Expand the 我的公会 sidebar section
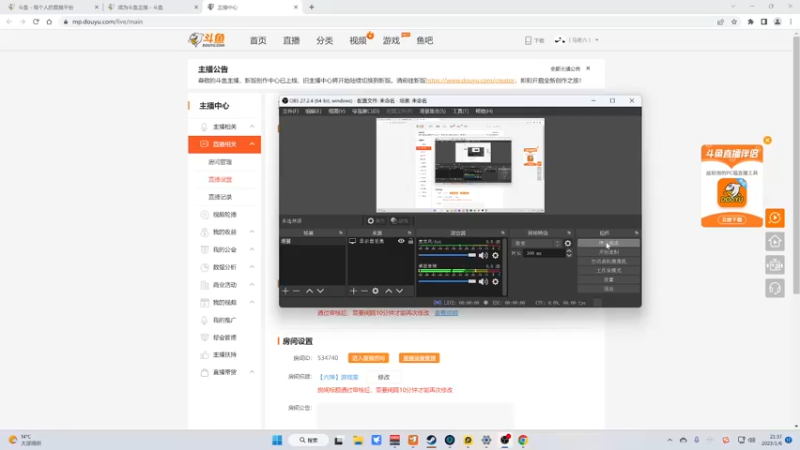The width and height of the screenshot is (800, 450). 252,249
